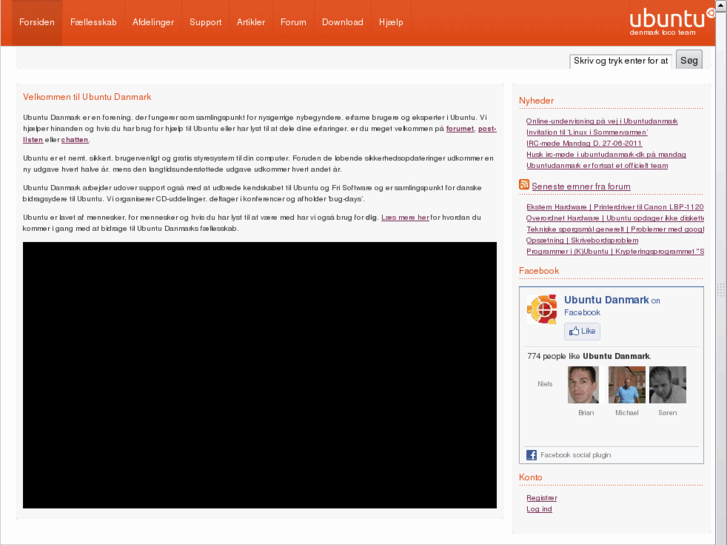This screenshot has width=727, height=545.
Task: Click the 'Velkommen til Ubuntu Danmark' heading
Action: click(x=87, y=97)
